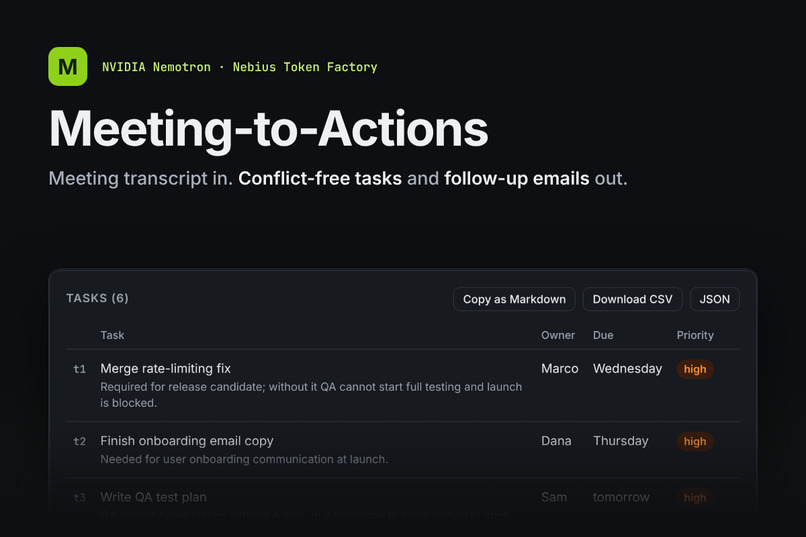Click the 'follow-up emails' subtitle text
Screen dimensions: 806x537
pos(517,178)
